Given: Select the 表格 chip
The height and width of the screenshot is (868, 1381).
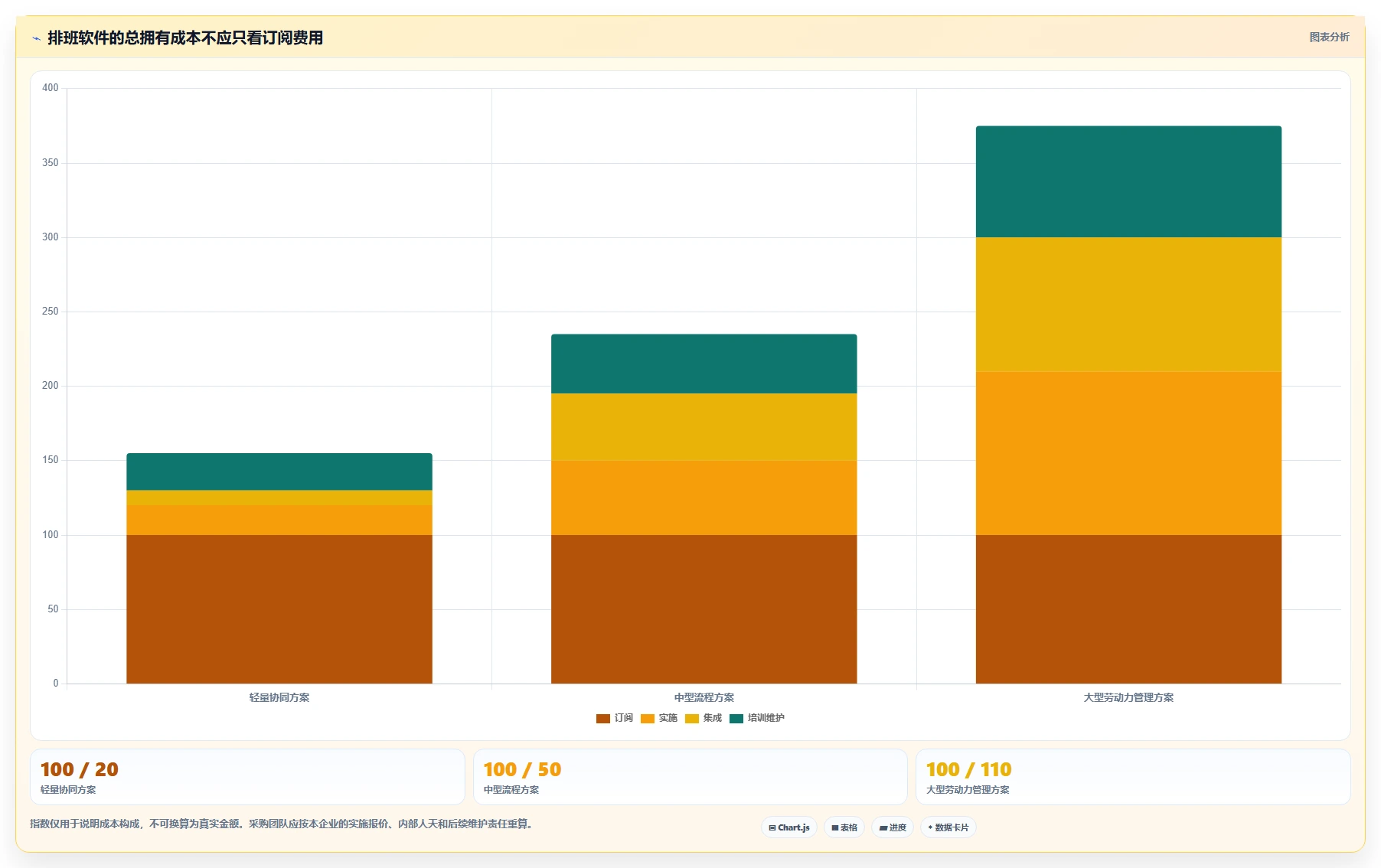Looking at the screenshot, I should (844, 827).
